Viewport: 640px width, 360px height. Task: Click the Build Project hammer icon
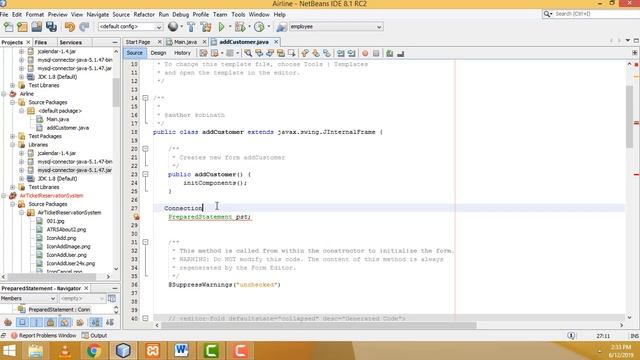(191, 27)
